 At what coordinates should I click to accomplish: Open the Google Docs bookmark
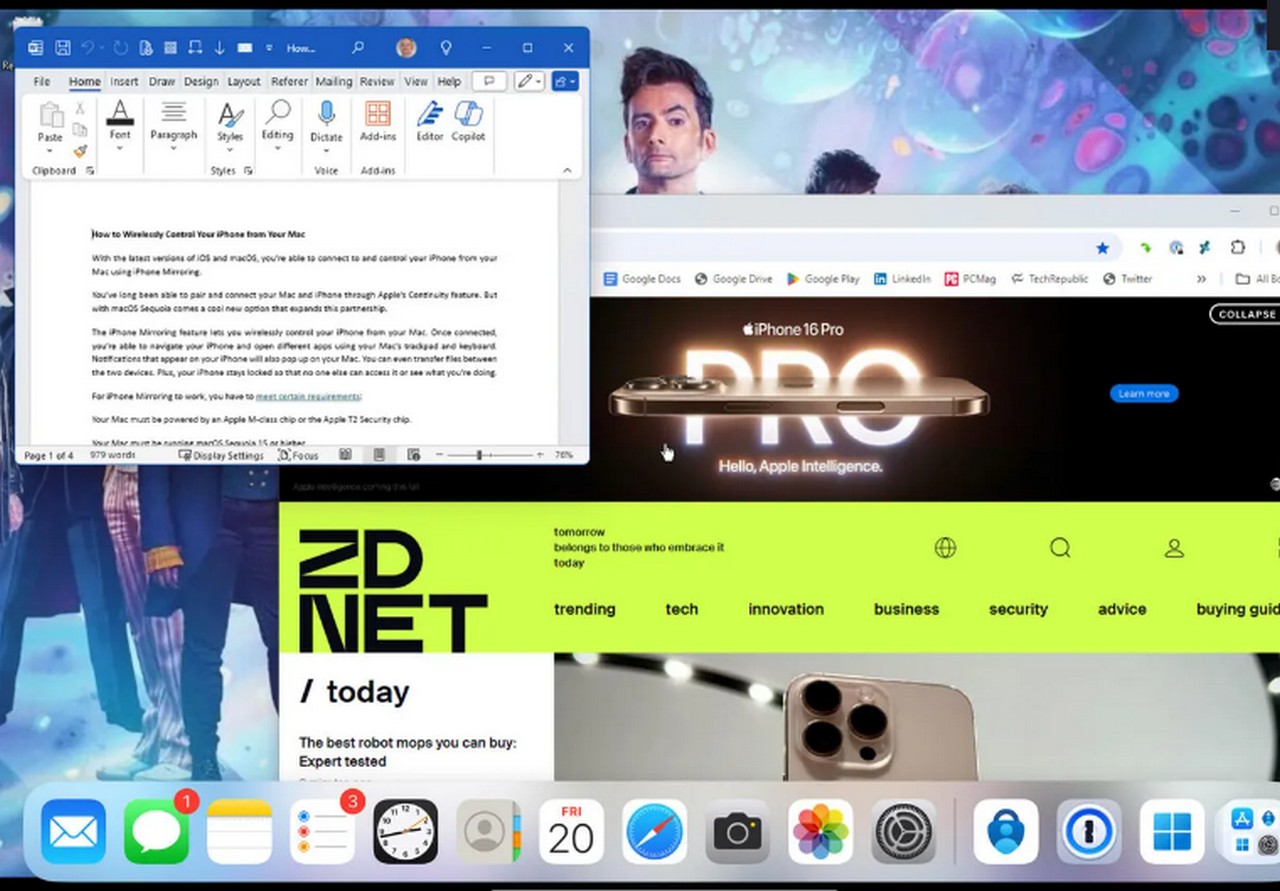click(642, 279)
